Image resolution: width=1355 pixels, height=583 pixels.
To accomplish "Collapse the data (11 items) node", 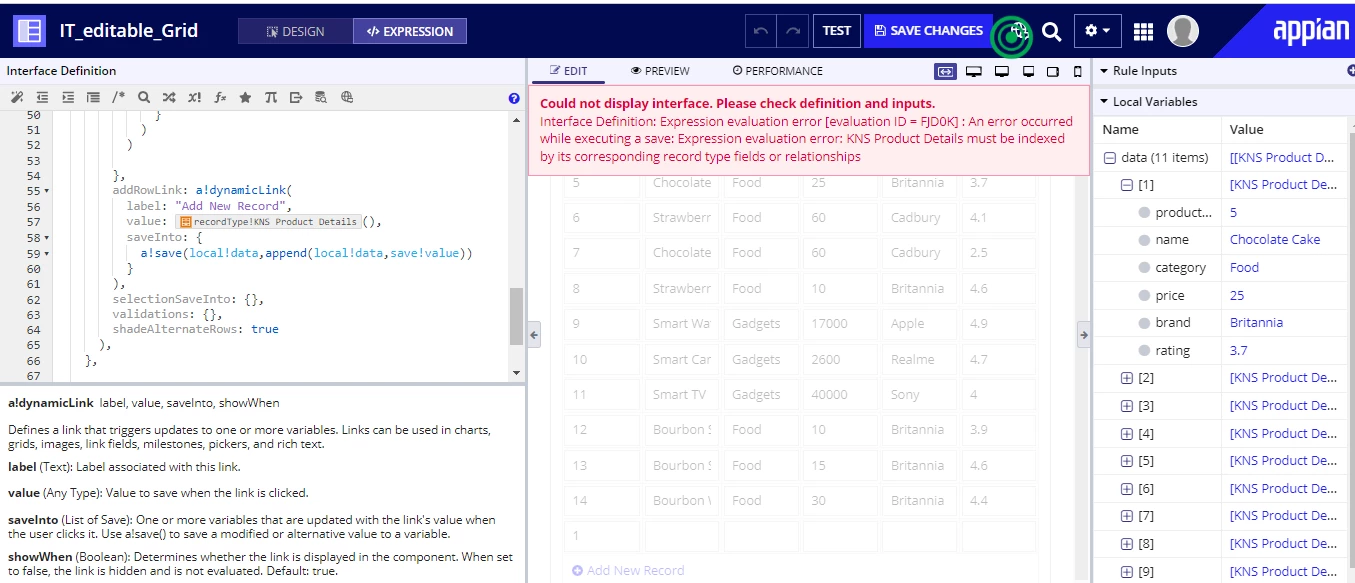I will point(1110,158).
